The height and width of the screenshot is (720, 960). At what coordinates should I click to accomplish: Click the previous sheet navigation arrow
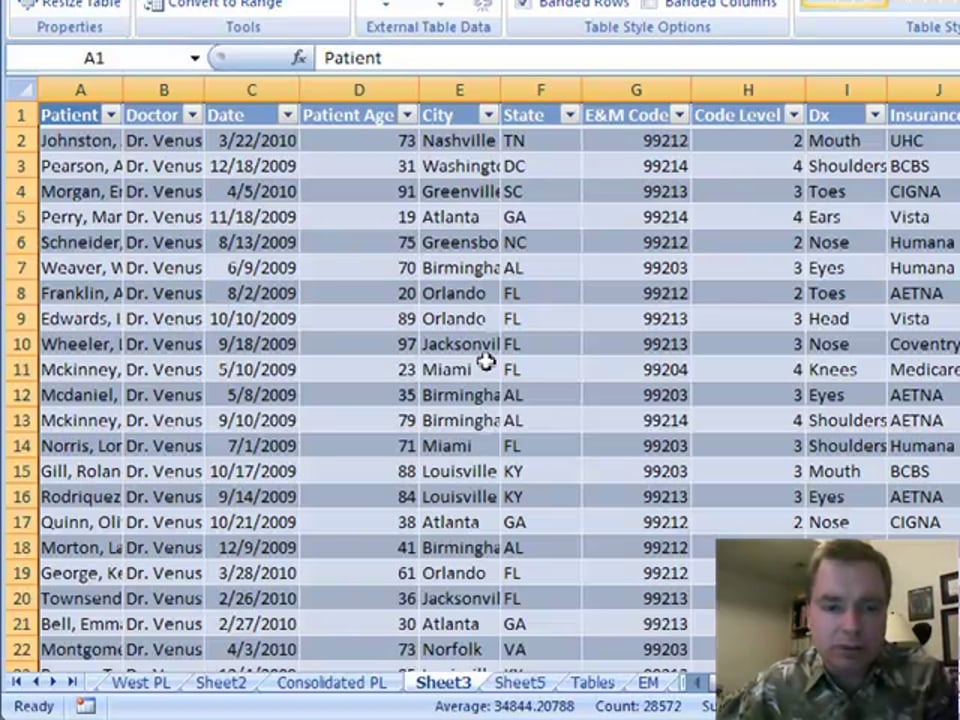(36, 682)
